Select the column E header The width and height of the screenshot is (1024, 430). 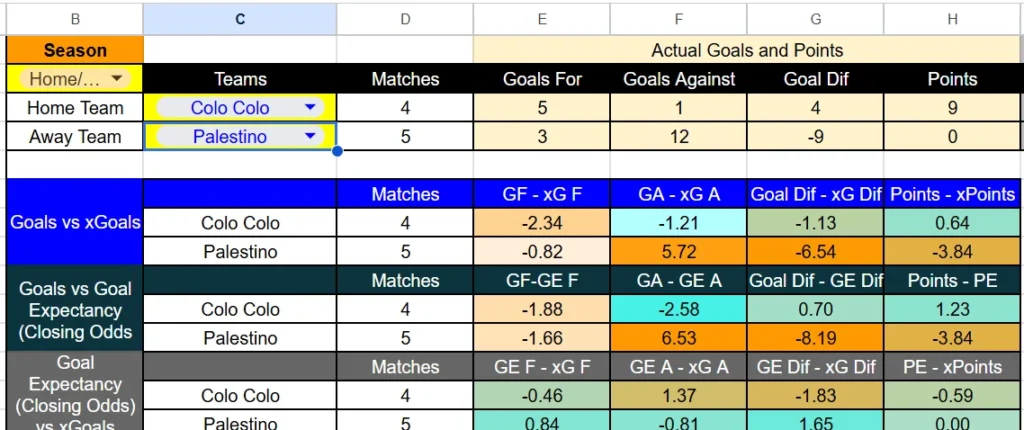[x=542, y=18]
